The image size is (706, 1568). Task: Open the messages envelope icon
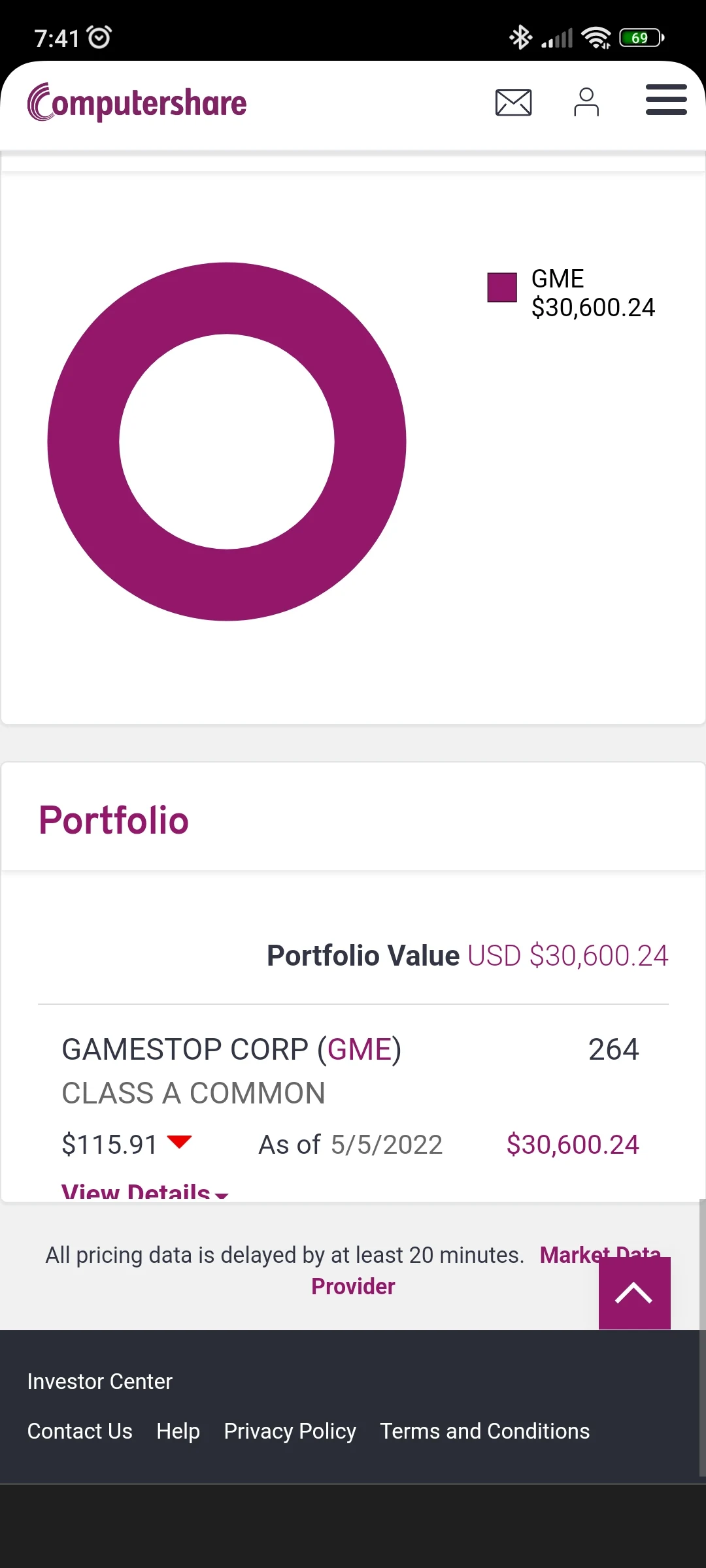click(x=513, y=103)
